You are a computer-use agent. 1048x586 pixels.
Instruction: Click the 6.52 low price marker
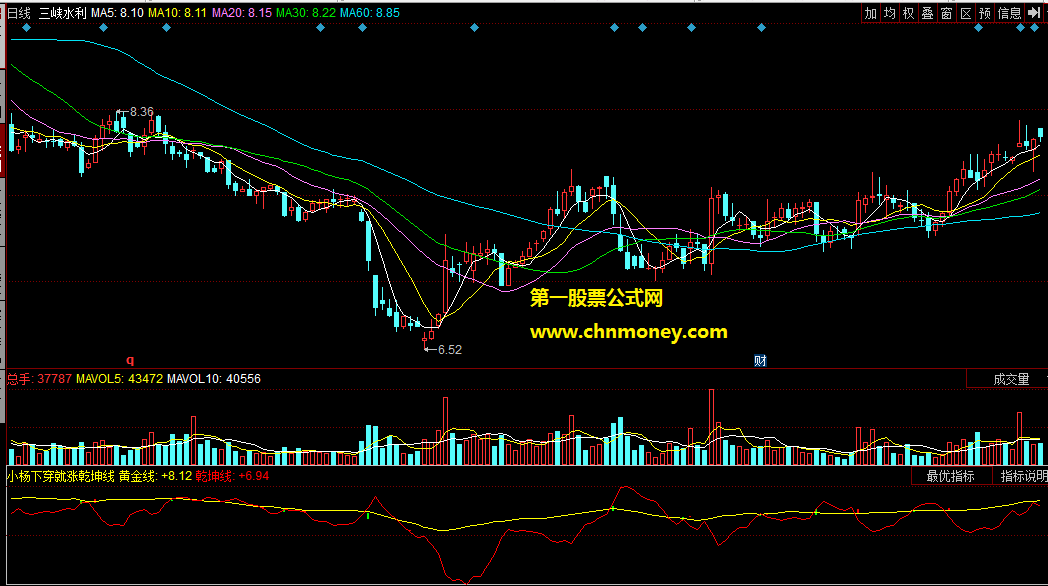point(444,349)
